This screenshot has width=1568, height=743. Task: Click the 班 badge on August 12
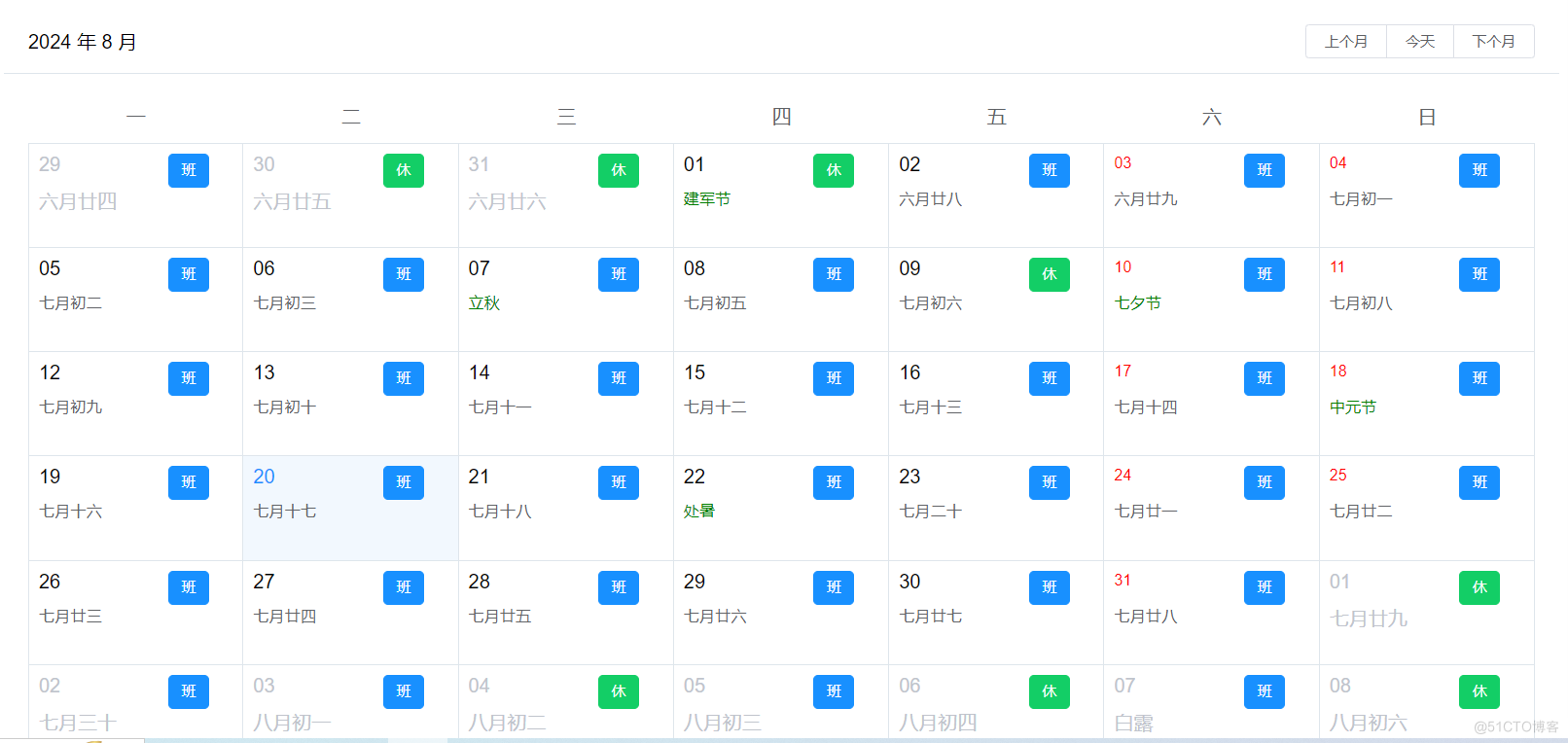[189, 378]
